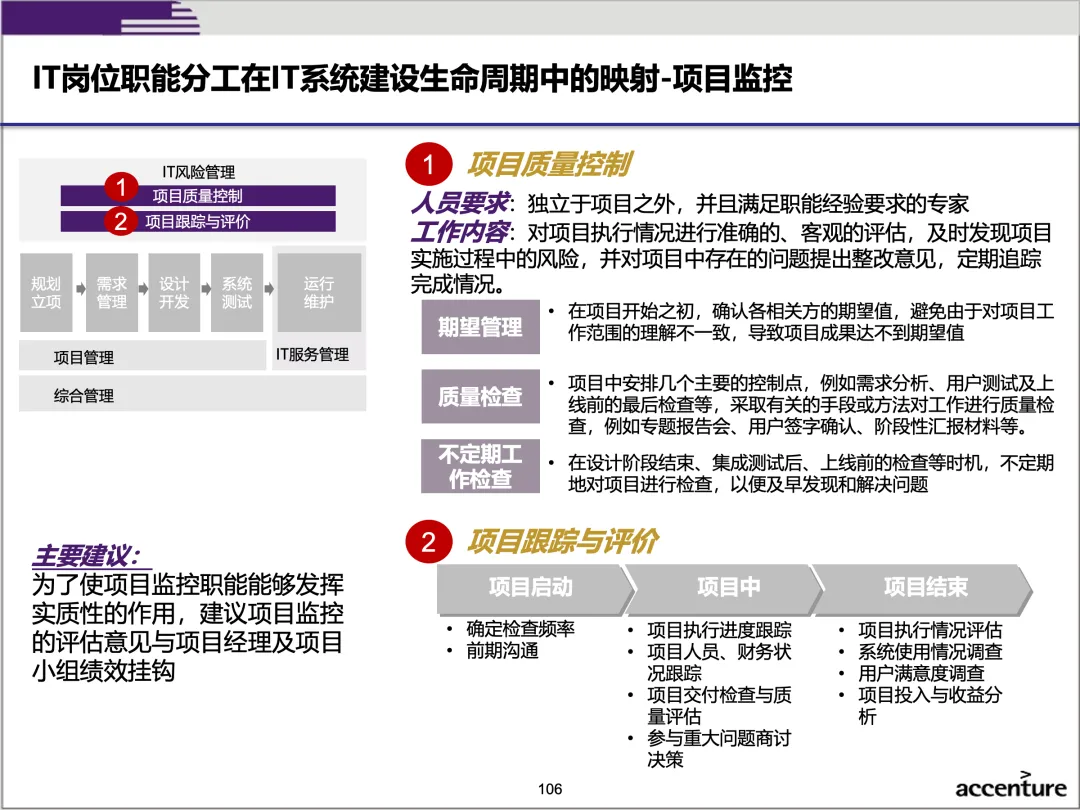Select the 项目中 arrow shape
The height and width of the screenshot is (810, 1080).
[725, 589]
